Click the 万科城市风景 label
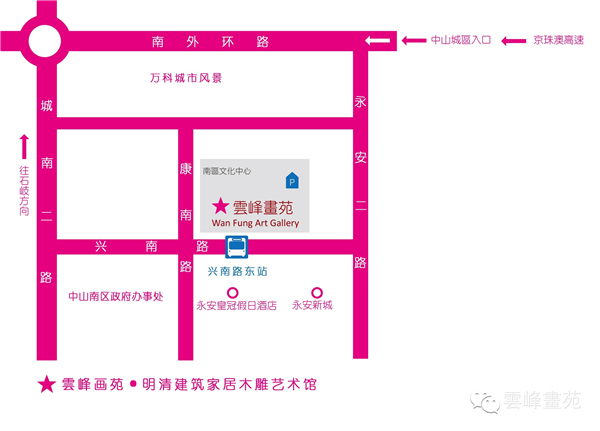 tap(185, 77)
